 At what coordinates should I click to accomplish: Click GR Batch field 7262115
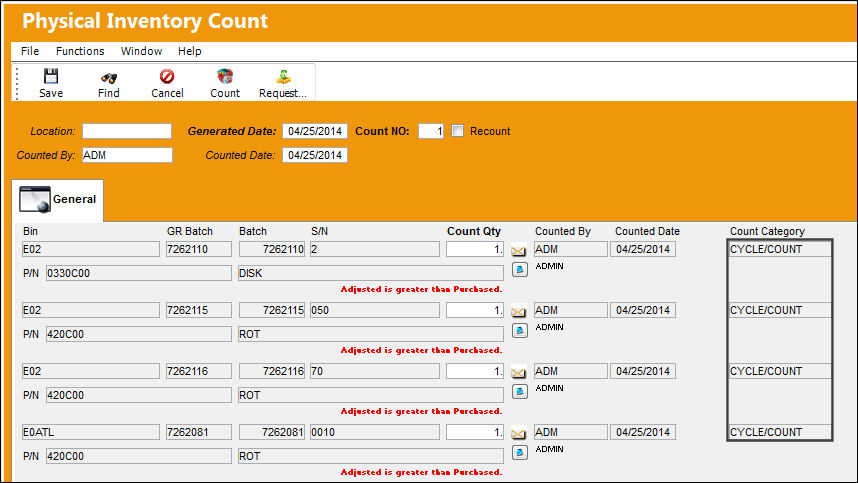(x=199, y=310)
